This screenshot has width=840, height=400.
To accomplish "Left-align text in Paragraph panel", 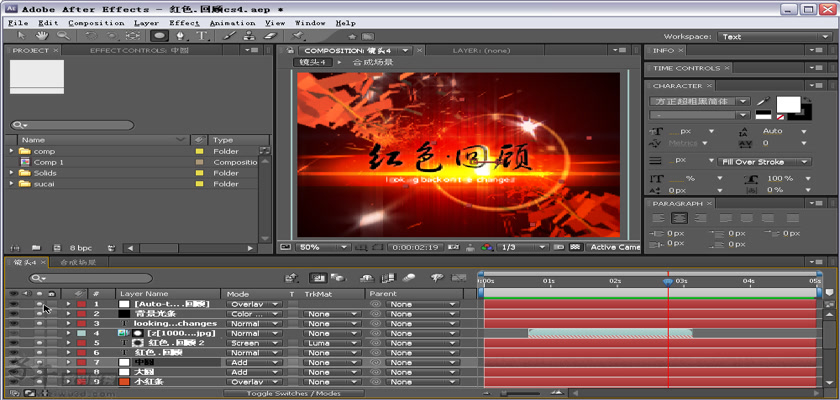I will tap(659, 218).
